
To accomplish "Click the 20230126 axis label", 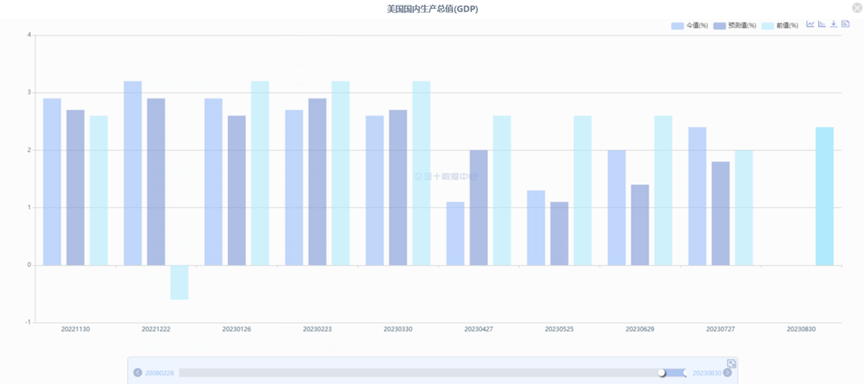I will pos(236,329).
